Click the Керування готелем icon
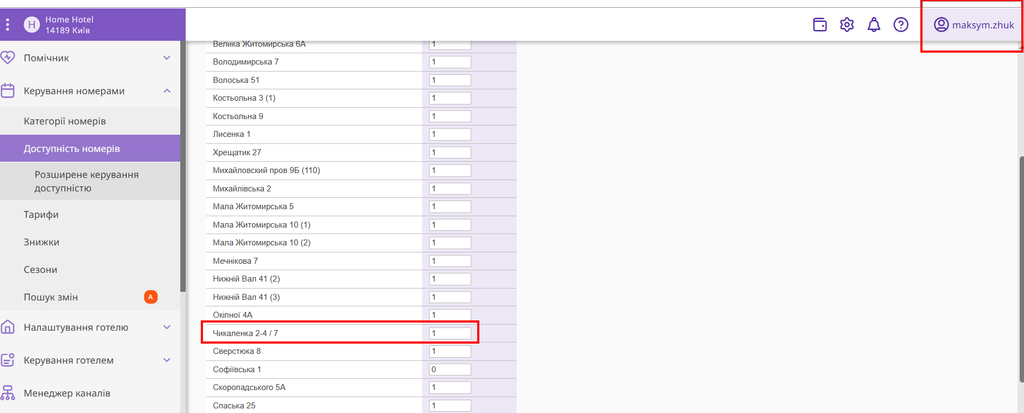The width and height of the screenshot is (1024, 413). tap(8, 360)
